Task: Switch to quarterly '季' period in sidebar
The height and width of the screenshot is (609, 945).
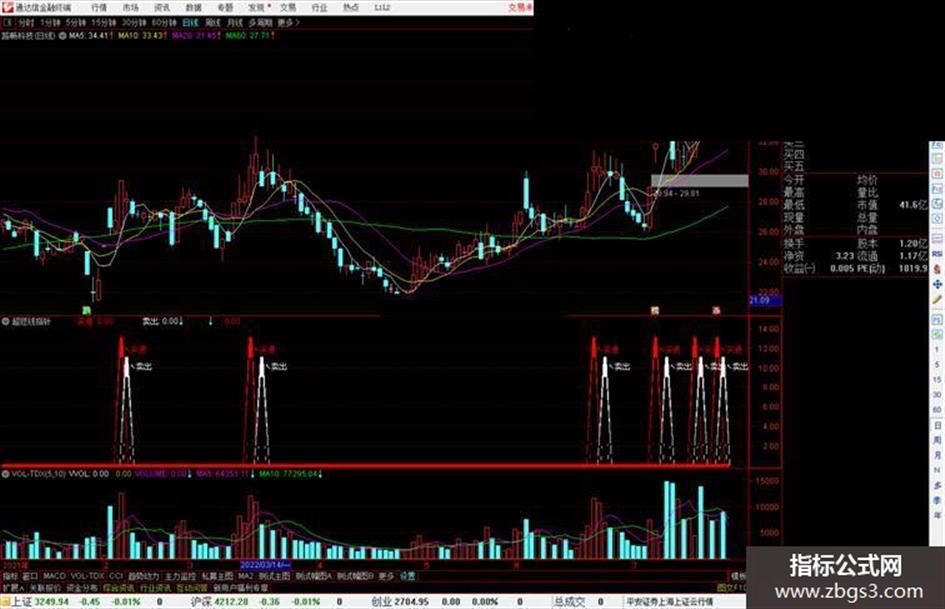Action: tap(937, 500)
